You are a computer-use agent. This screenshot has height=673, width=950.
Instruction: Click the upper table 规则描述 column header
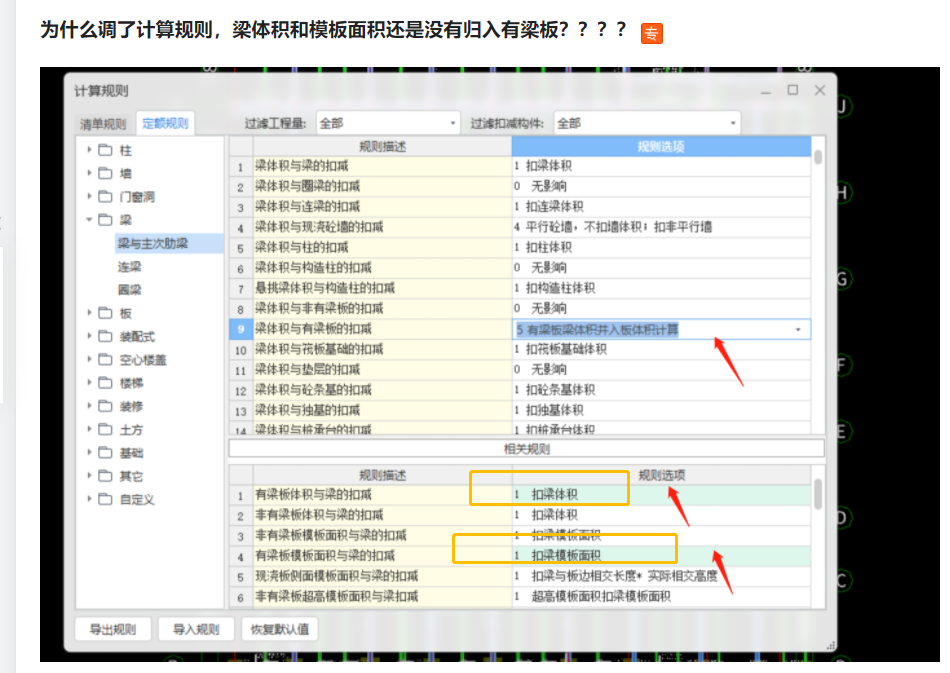coord(382,146)
